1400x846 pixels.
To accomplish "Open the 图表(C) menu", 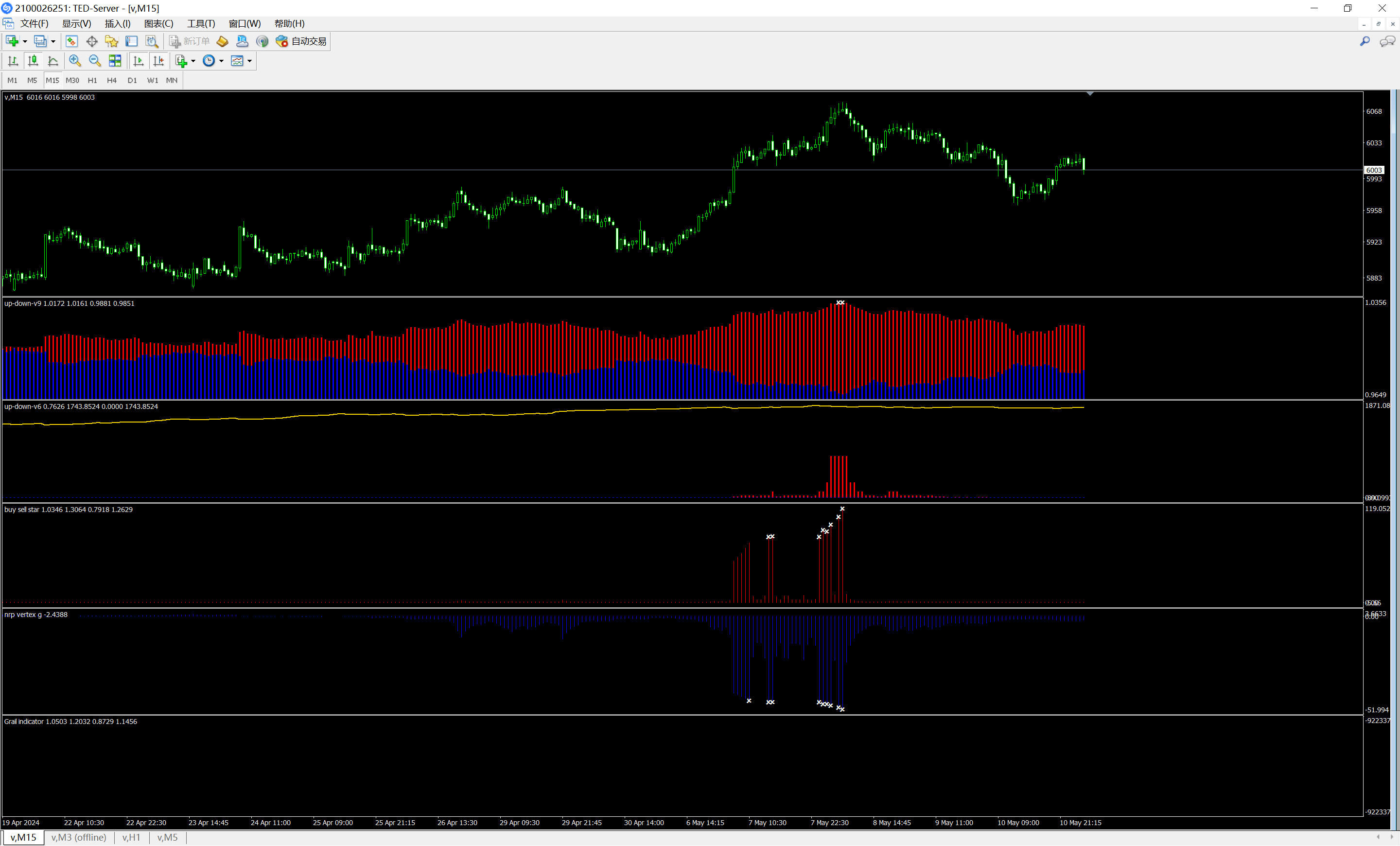I will click(x=158, y=23).
